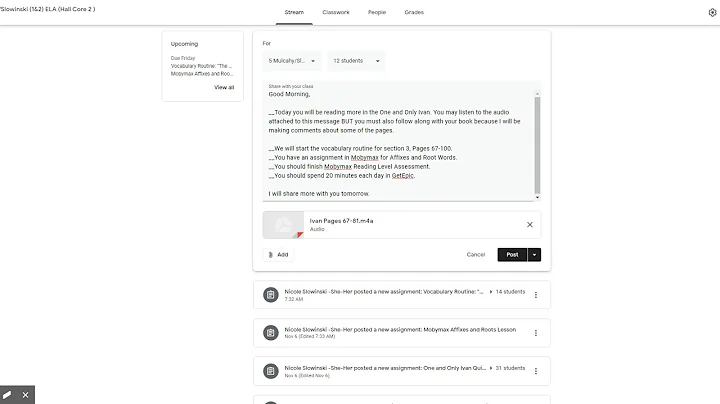Close the bottom-left annotation toolbar

click(26, 395)
